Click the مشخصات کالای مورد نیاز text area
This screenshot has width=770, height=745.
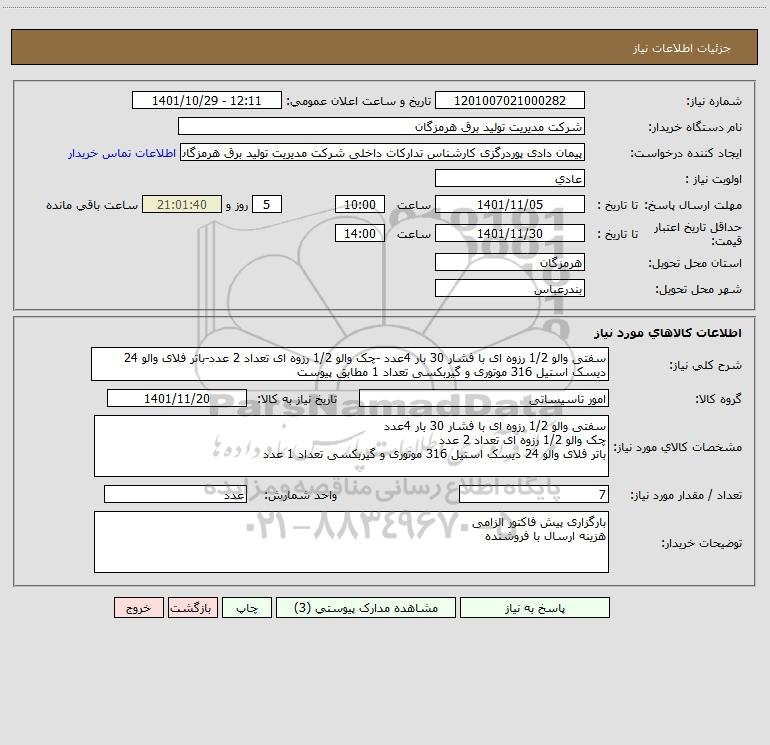point(351,446)
